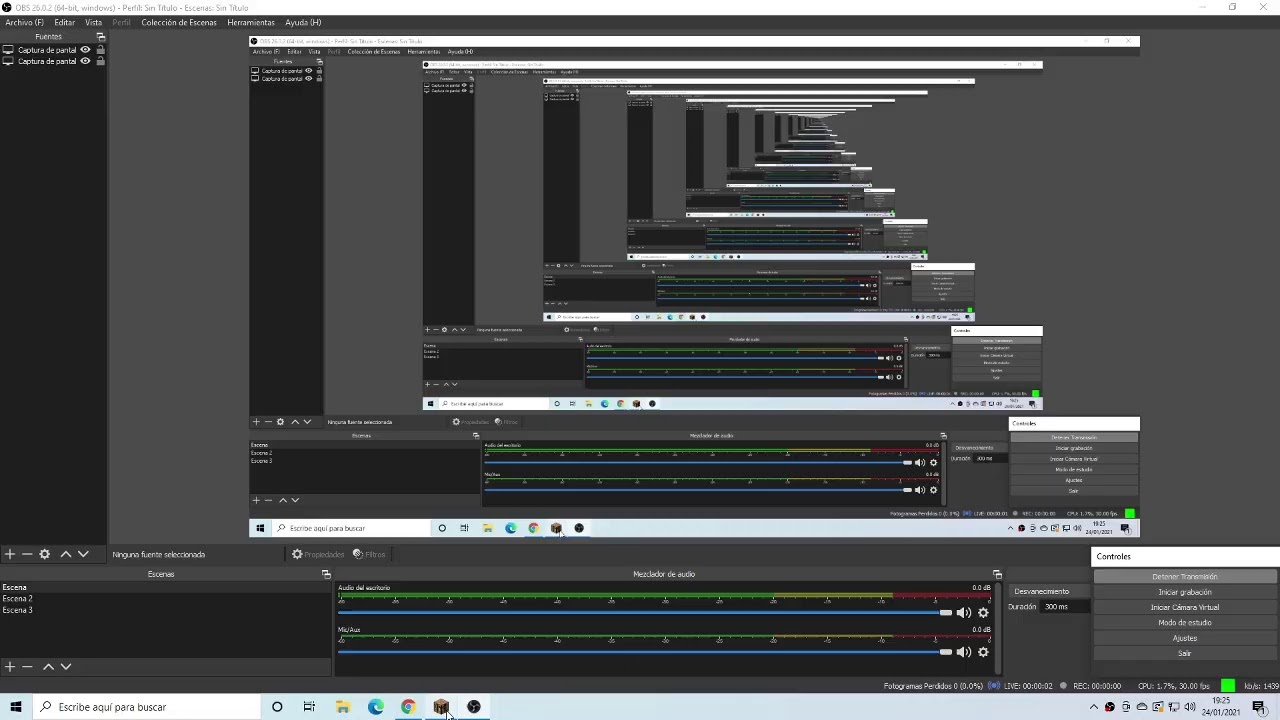Remove scene using the Escenas minus icon
The image size is (1280, 720).
click(x=27, y=666)
